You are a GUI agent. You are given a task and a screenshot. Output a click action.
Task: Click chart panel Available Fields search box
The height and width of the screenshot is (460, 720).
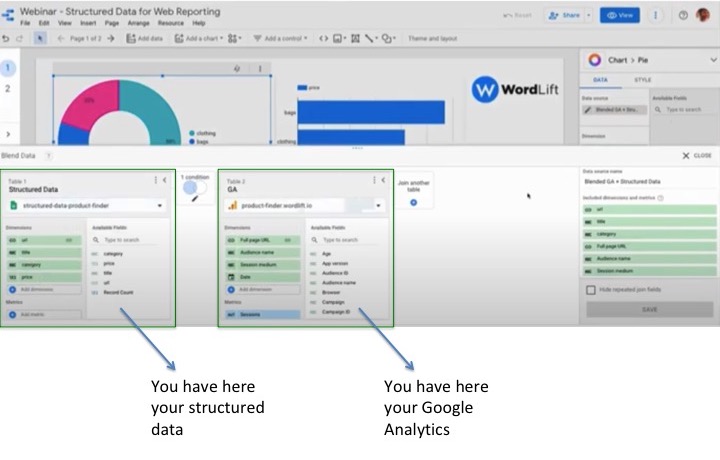[x=683, y=110]
